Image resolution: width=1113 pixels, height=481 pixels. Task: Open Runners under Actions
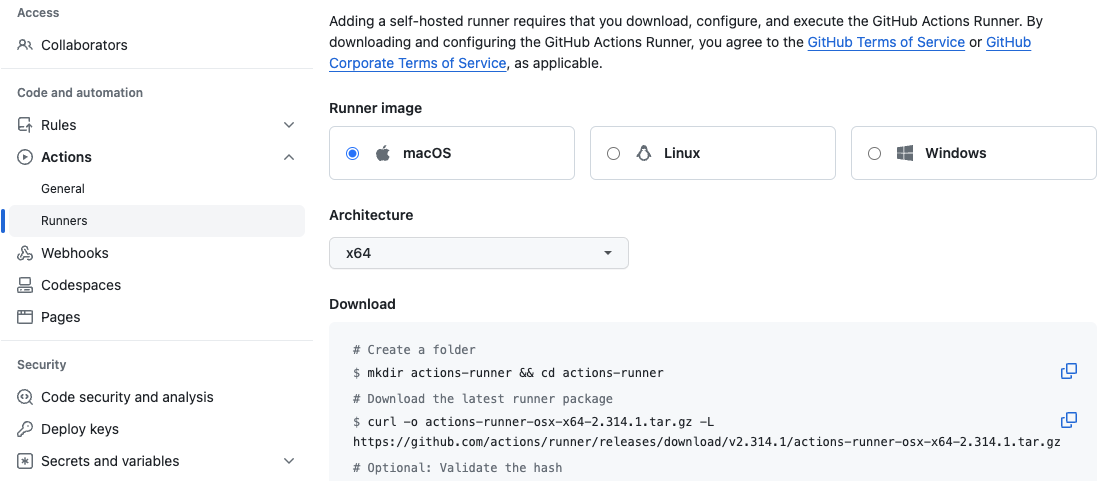click(156, 221)
